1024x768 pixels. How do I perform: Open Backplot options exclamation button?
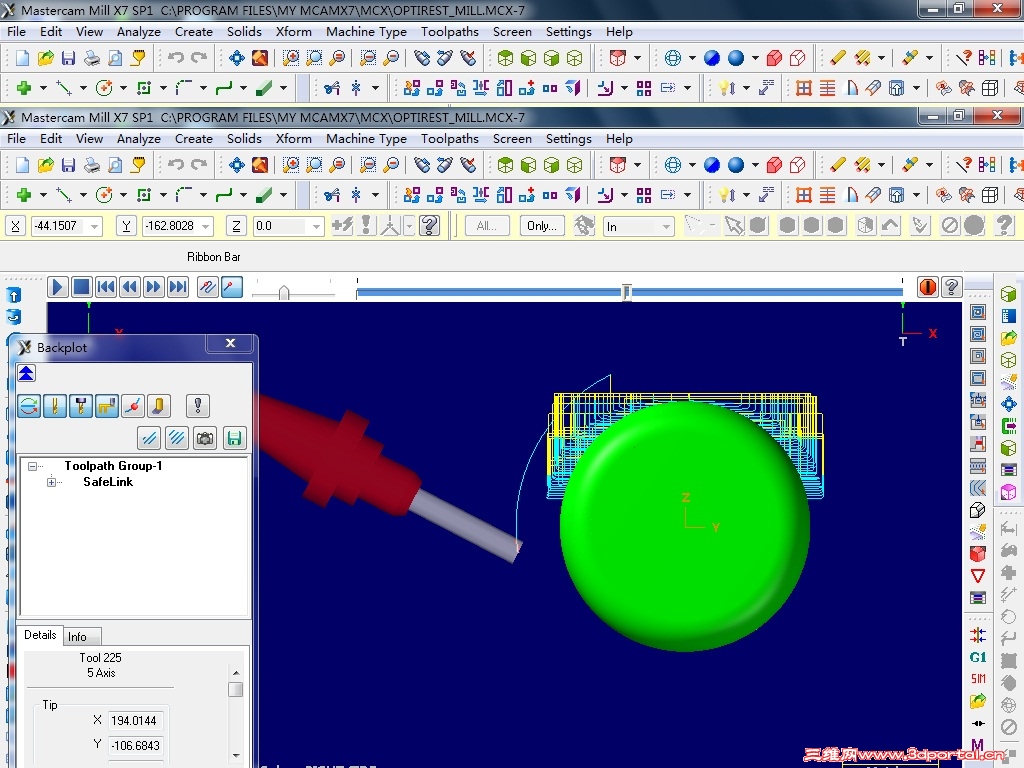(x=198, y=406)
